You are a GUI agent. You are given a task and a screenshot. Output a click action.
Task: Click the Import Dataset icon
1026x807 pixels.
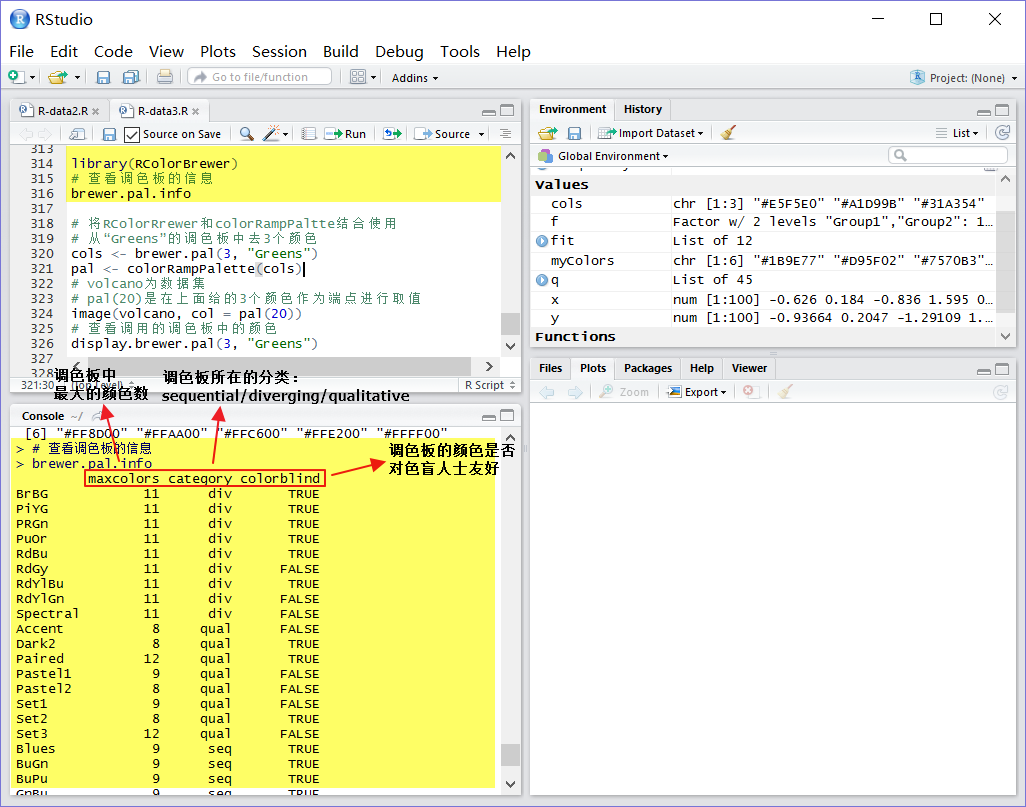650,132
